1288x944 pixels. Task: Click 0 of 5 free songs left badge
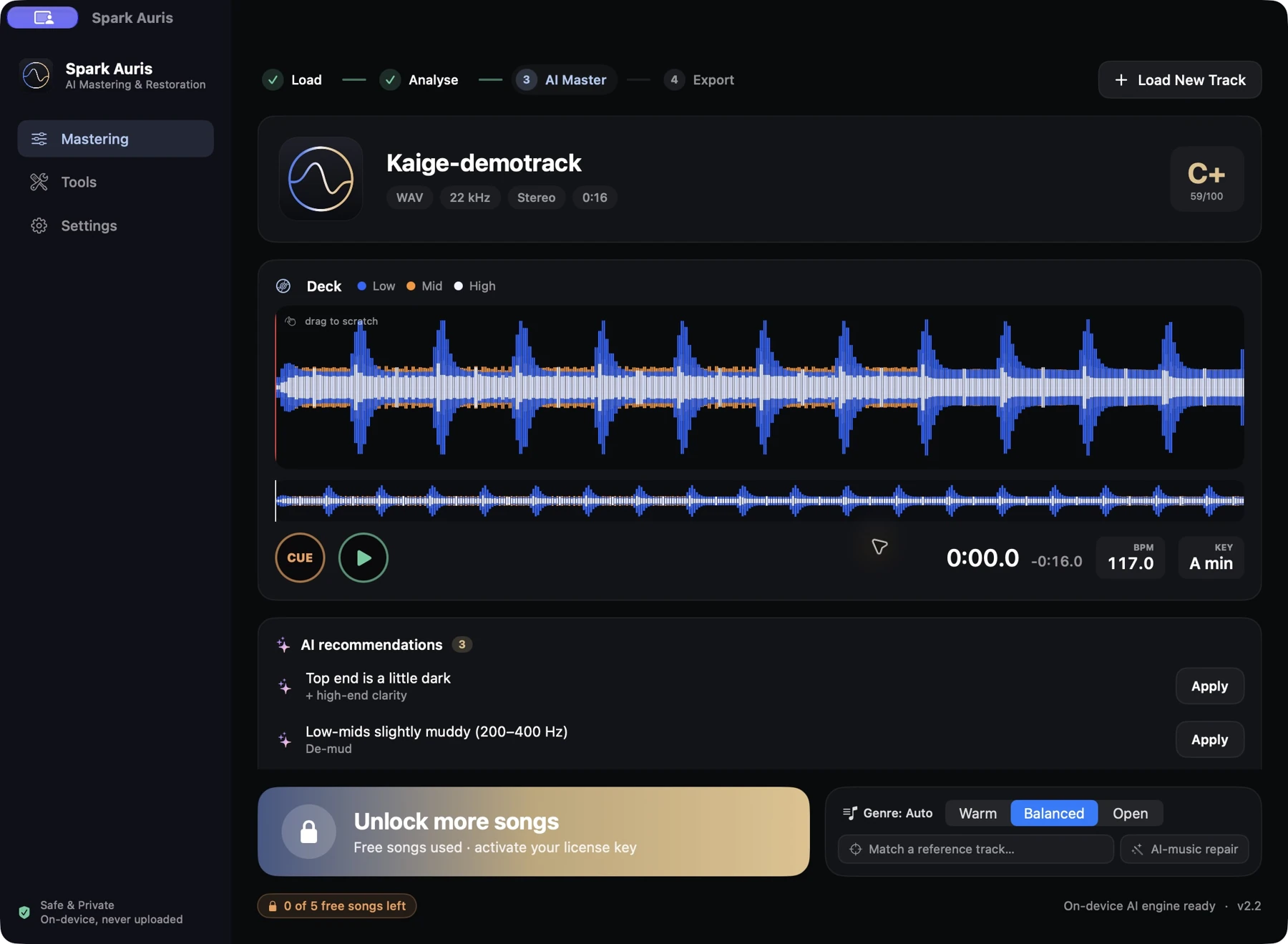click(x=337, y=906)
